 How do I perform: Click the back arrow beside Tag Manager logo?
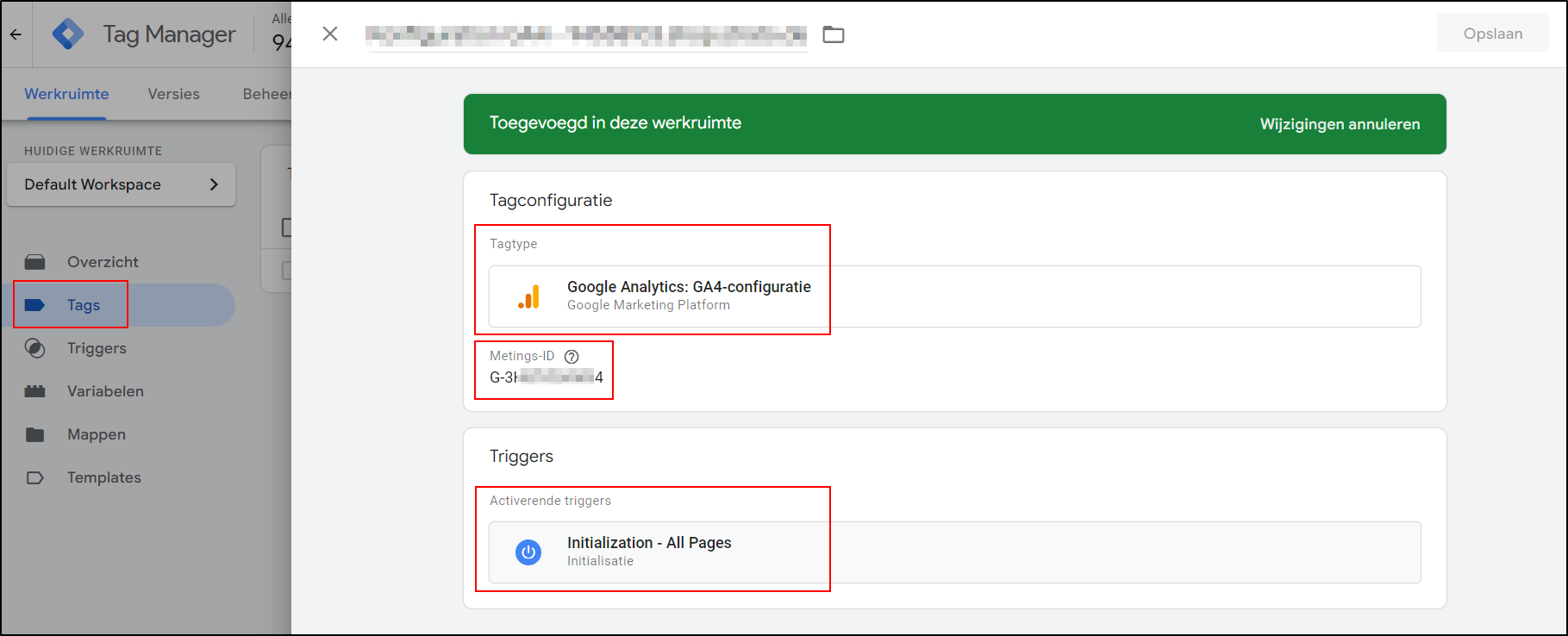(16, 34)
